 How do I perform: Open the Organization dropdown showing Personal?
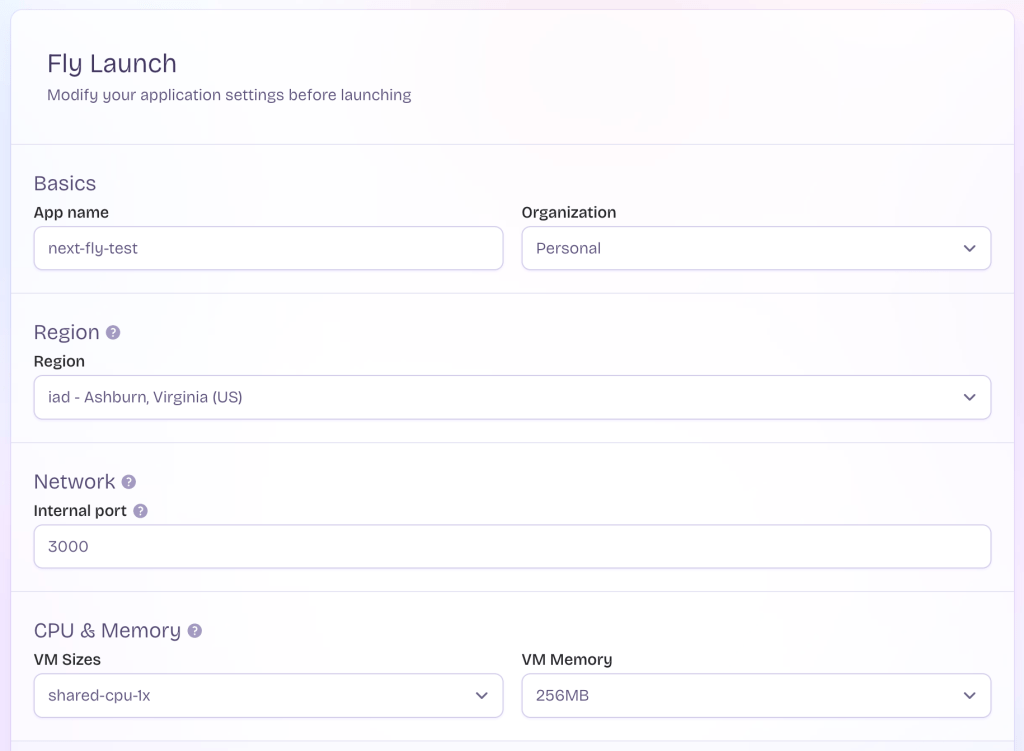(755, 248)
